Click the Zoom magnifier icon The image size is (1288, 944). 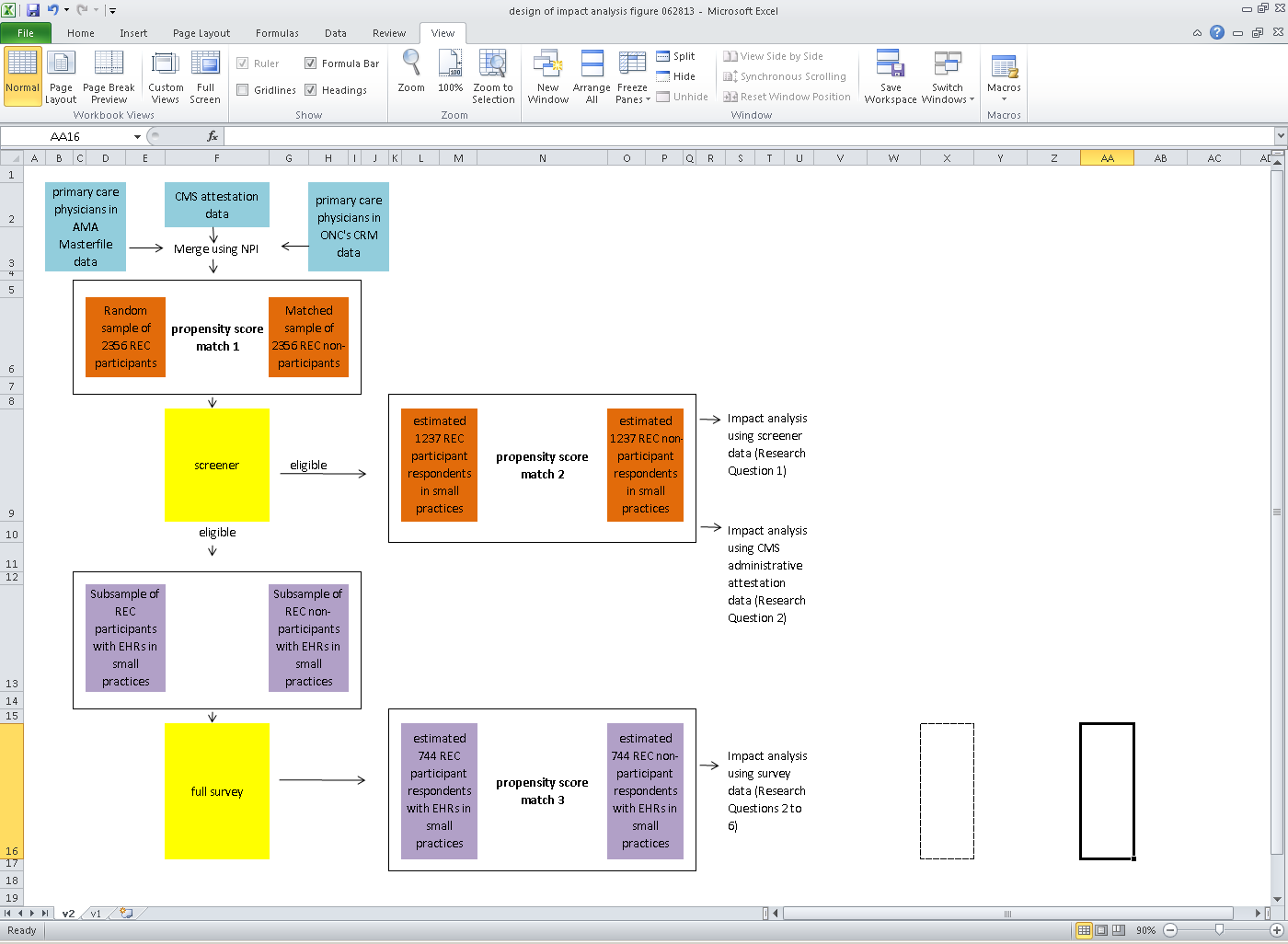411,63
